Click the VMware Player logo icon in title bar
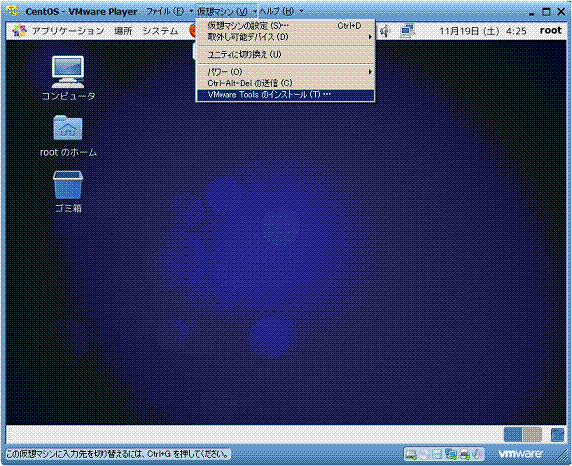This screenshot has width=572, height=466. tap(12, 11)
